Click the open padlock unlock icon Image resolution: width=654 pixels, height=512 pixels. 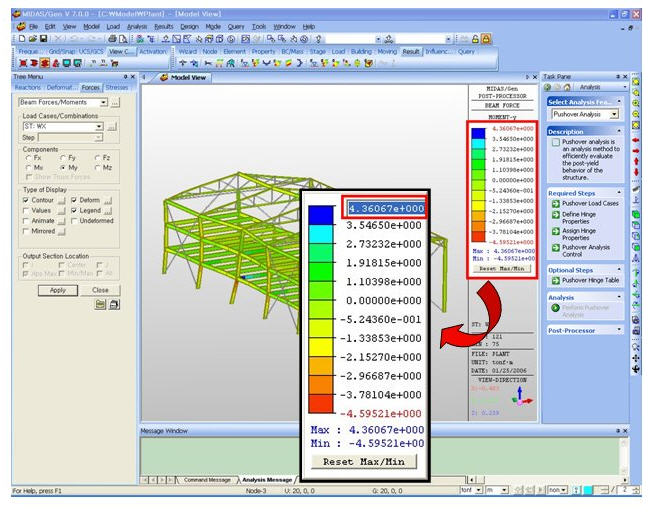475,39
